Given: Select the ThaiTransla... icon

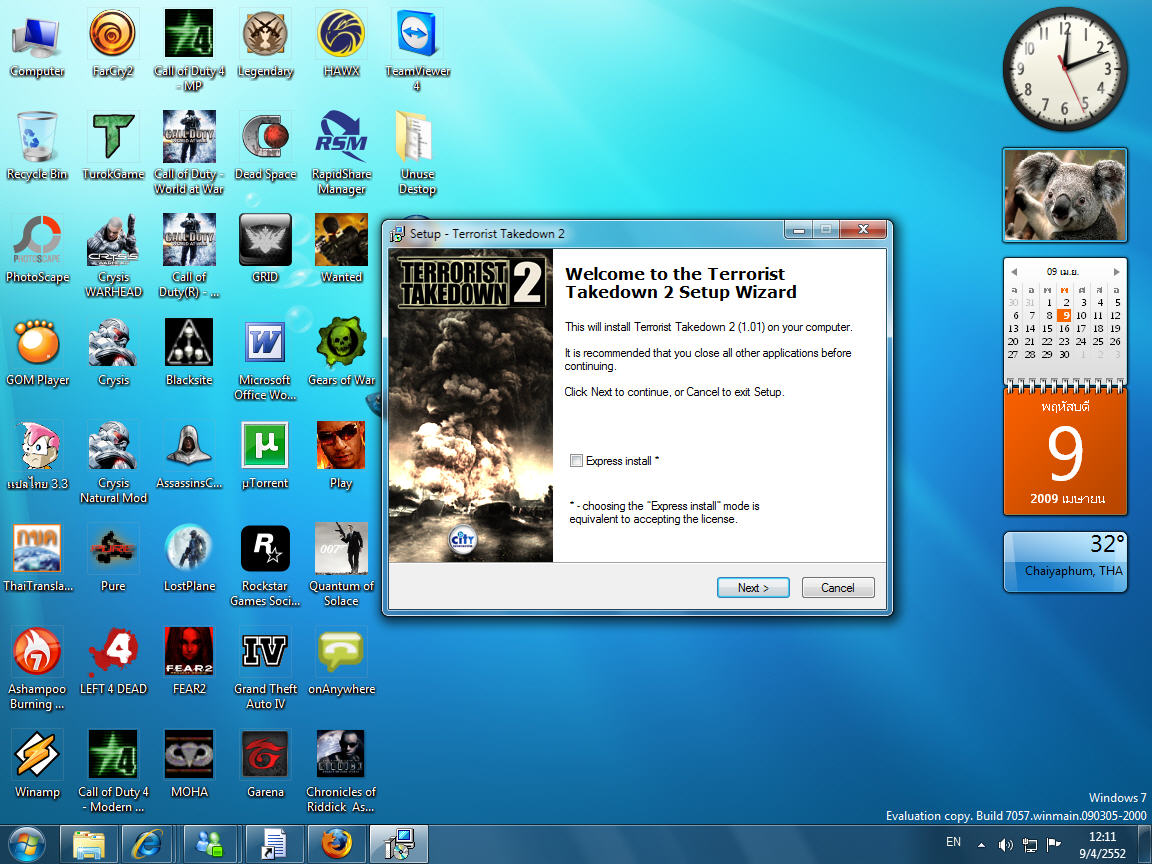Looking at the screenshot, I should tap(37, 557).
